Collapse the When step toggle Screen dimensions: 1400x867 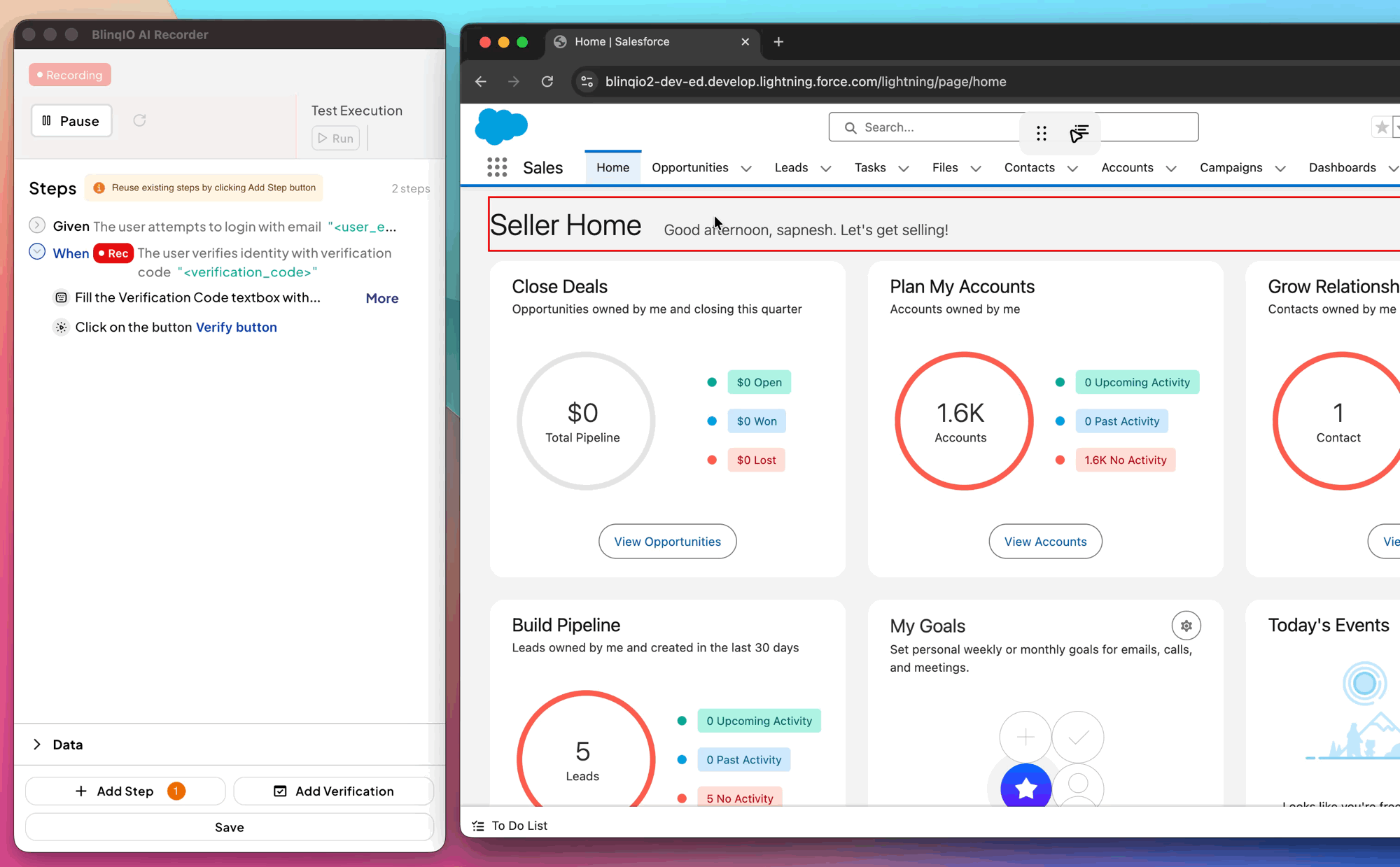tap(37, 252)
